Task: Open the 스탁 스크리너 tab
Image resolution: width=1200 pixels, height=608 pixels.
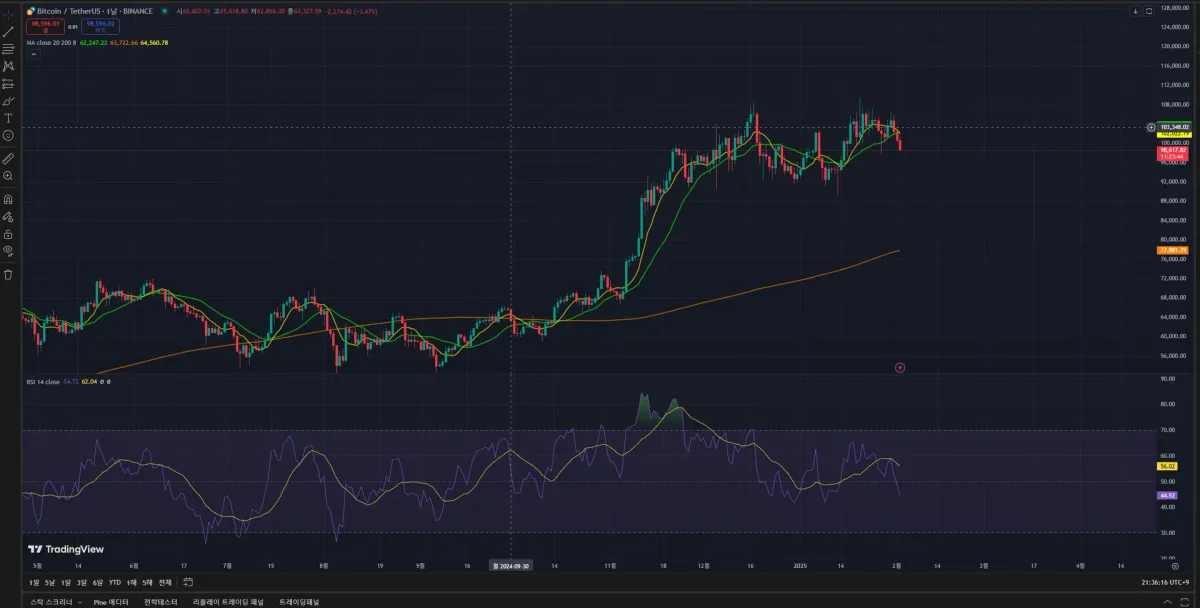Action: point(51,602)
